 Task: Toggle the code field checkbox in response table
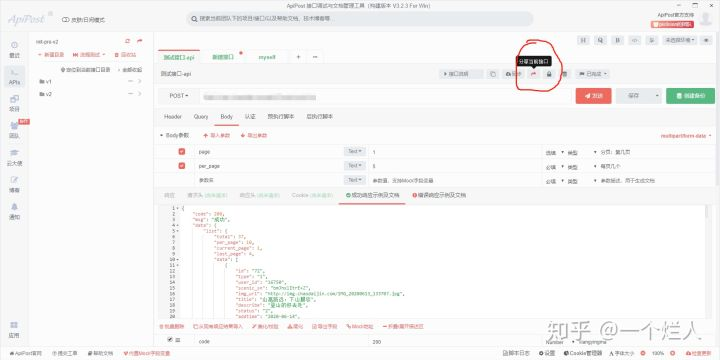click(170, 340)
